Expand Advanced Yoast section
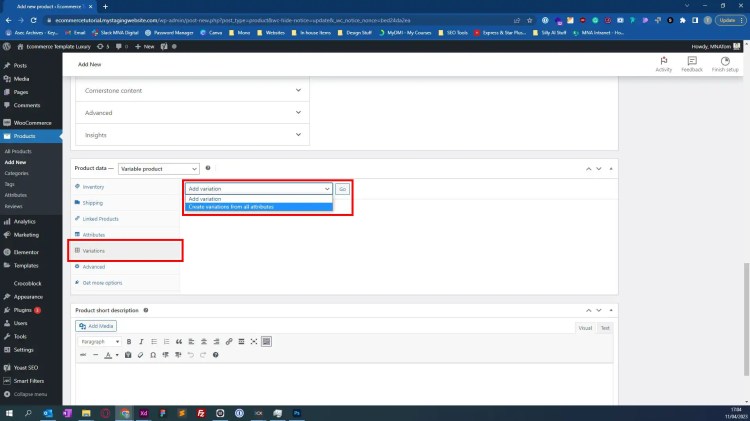 click(192, 112)
